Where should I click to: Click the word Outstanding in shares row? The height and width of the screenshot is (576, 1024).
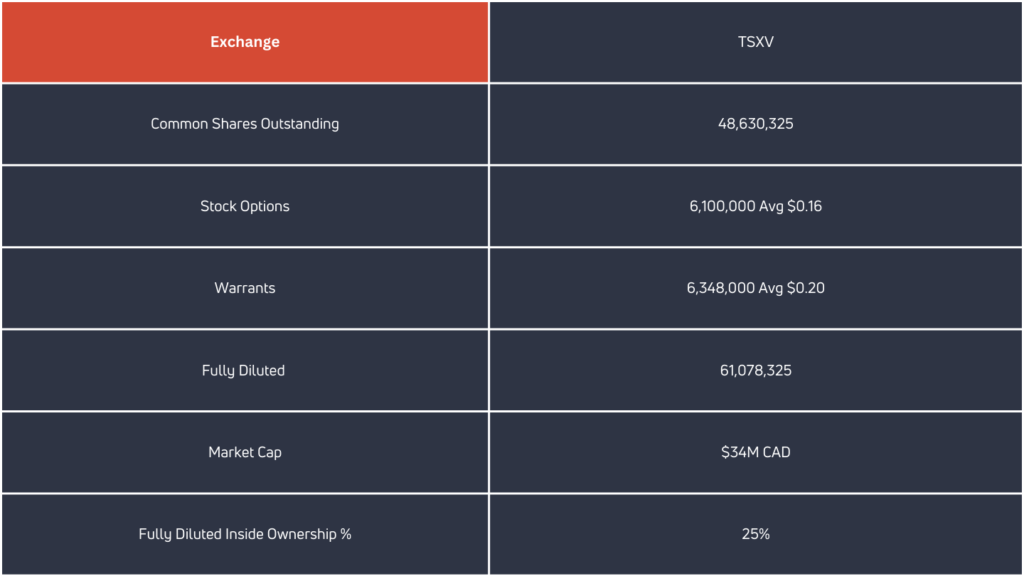[x=300, y=124]
